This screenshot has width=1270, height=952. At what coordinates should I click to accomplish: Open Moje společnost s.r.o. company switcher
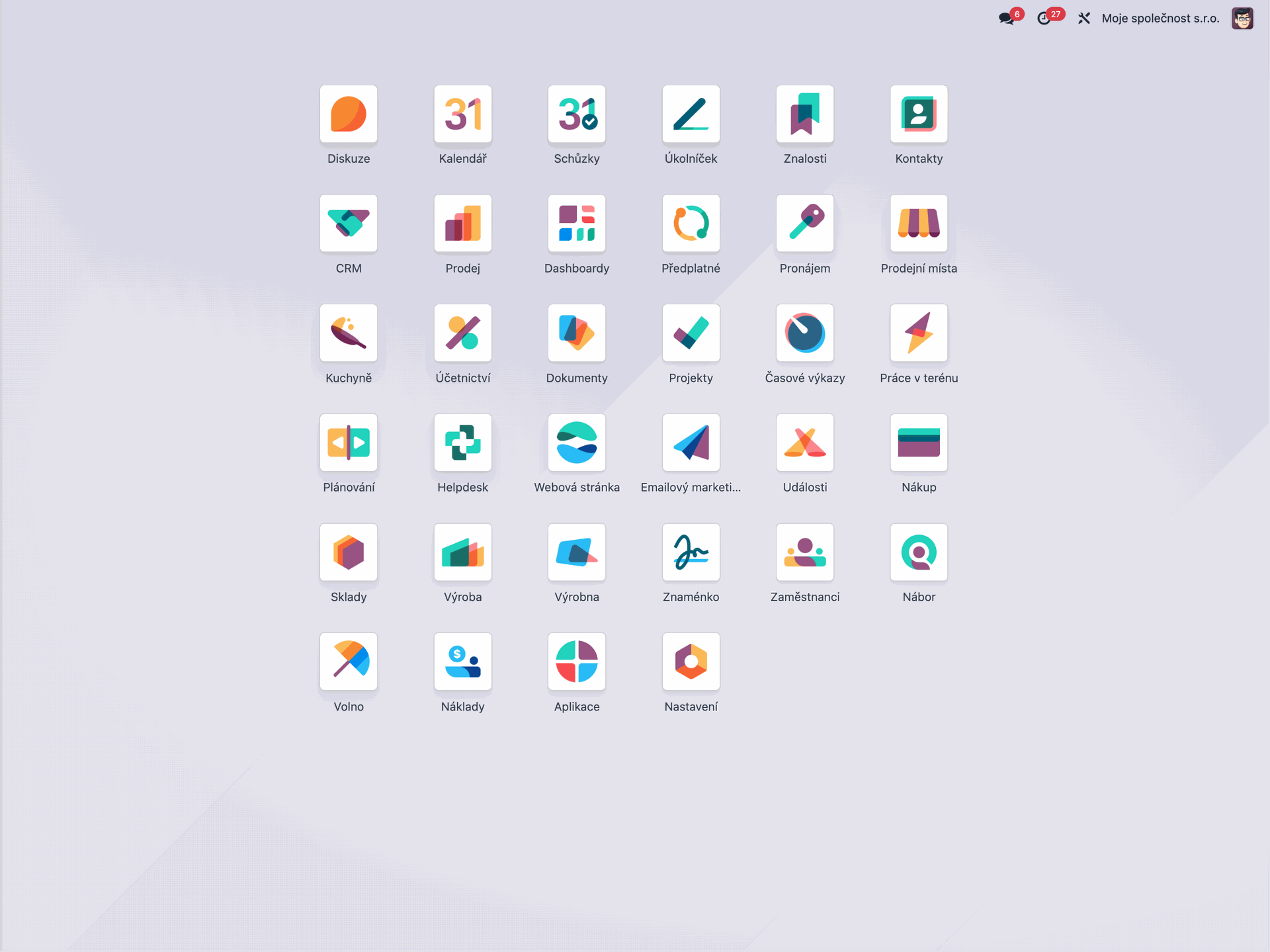[x=1160, y=19]
